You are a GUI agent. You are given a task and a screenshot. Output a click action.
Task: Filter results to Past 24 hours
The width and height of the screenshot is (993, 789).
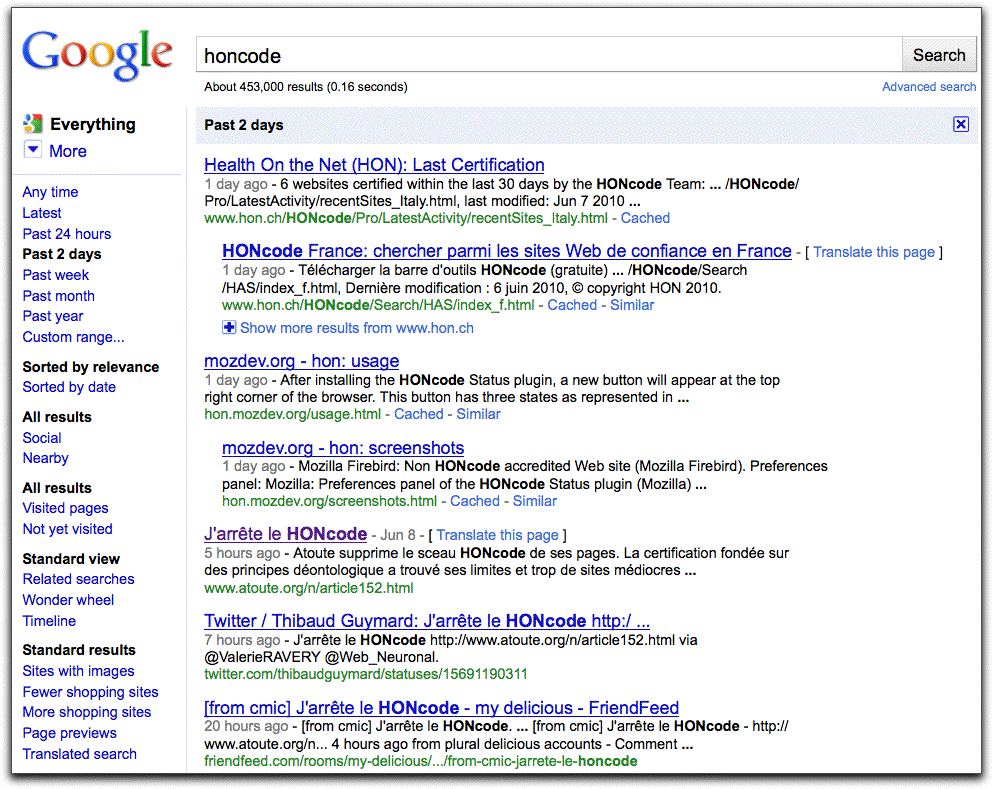pos(66,234)
